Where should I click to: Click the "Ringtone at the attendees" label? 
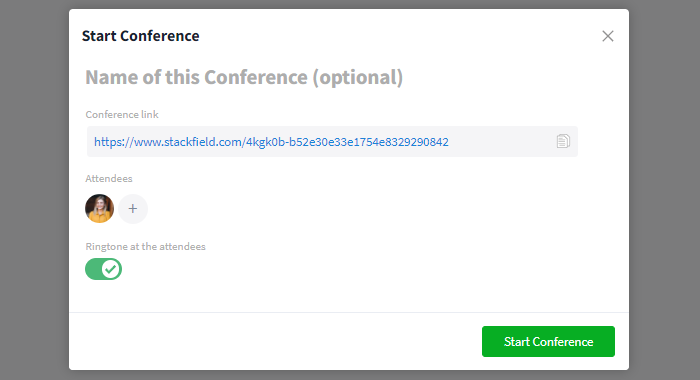coord(146,246)
